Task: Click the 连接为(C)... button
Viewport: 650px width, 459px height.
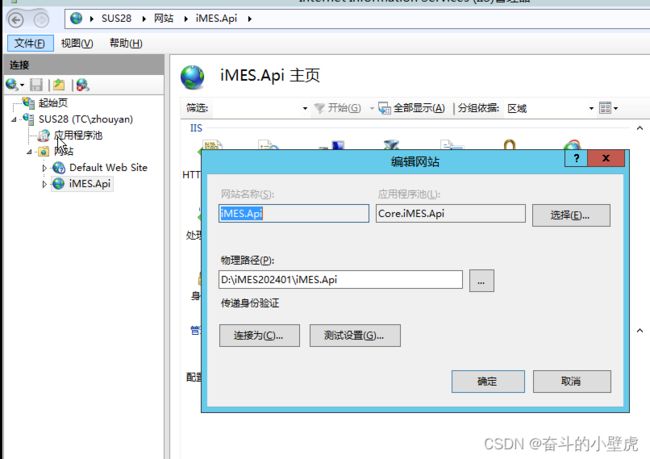Action: 259,335
